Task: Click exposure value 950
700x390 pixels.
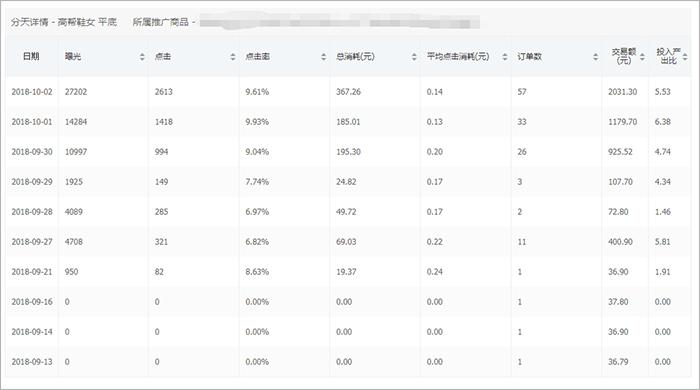Action: coord(71,272)
